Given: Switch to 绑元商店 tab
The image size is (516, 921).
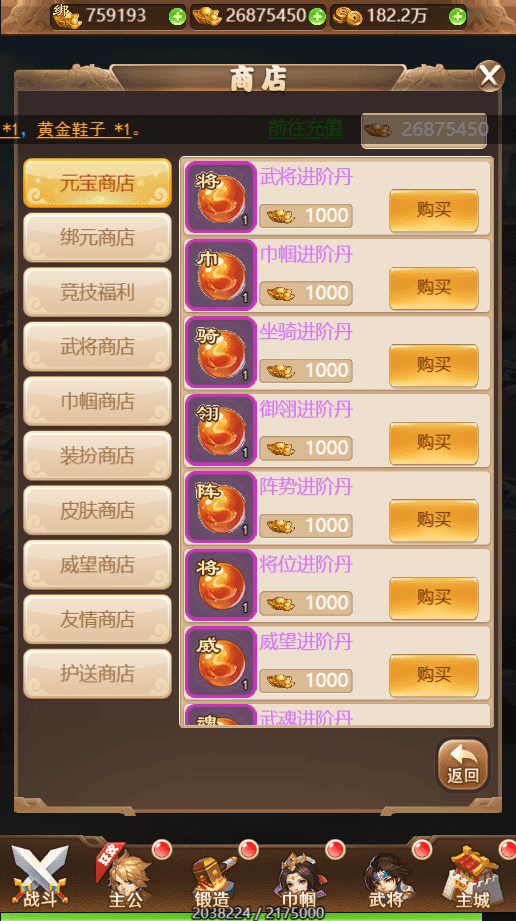Looking at the screenshot, I should [98, 237].
